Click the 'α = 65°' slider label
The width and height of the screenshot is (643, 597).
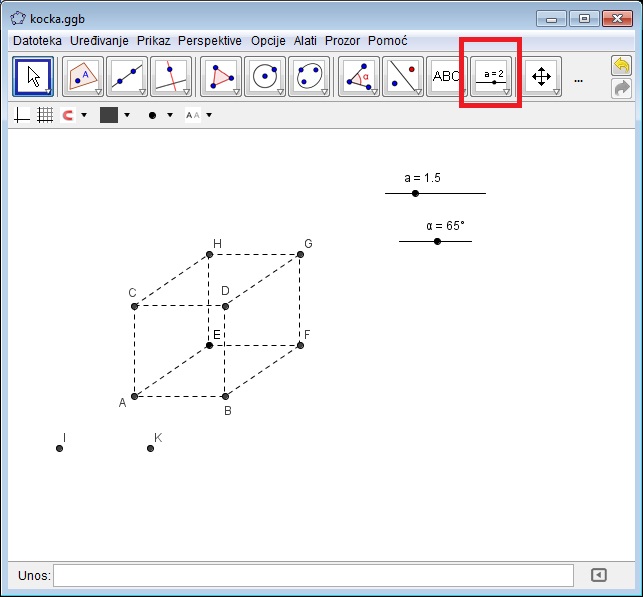click(445, 226)
